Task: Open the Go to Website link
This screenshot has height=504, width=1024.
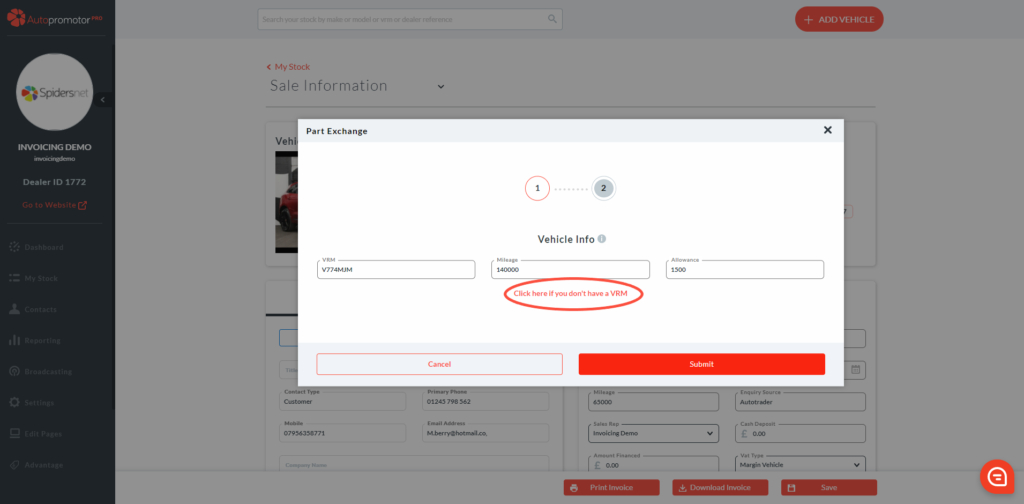Action: pyautogui.click(x=55, y=205)
